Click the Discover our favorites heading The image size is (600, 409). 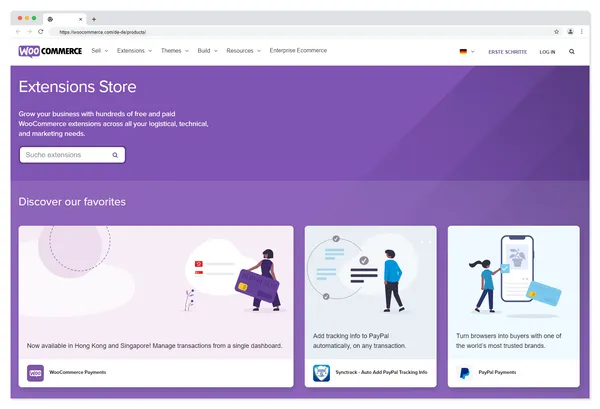coord(72,202)
